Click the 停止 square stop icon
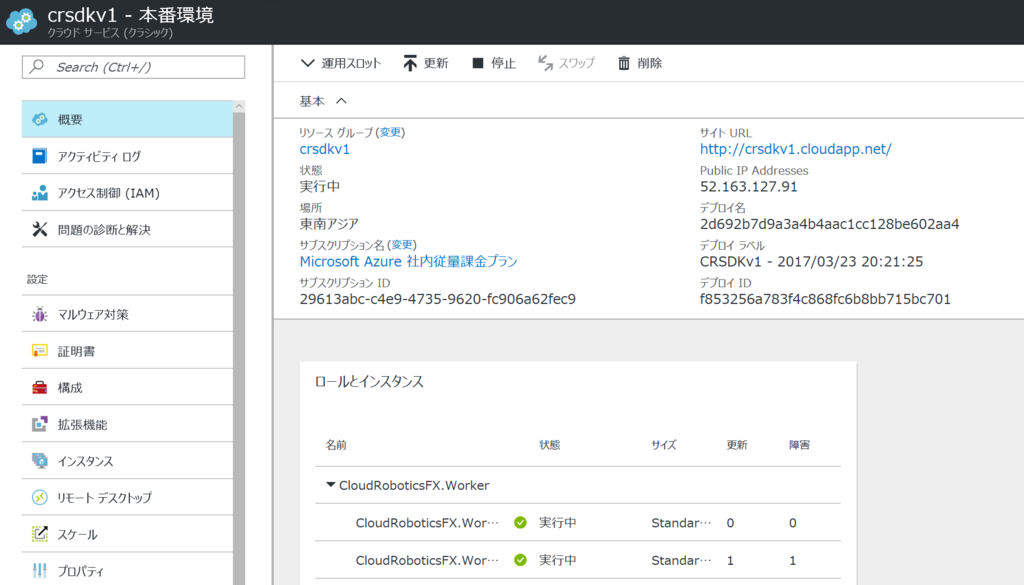This screenshot has height=585, width=1024. tap(478, 63)
